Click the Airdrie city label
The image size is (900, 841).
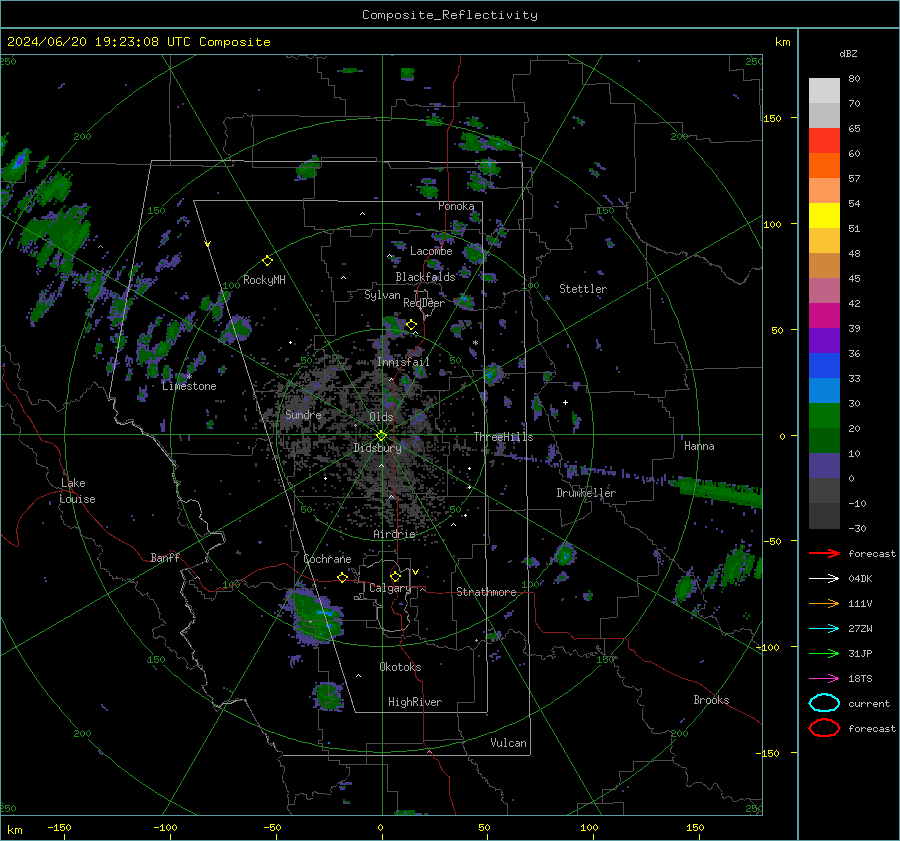[x=394, y=534]
